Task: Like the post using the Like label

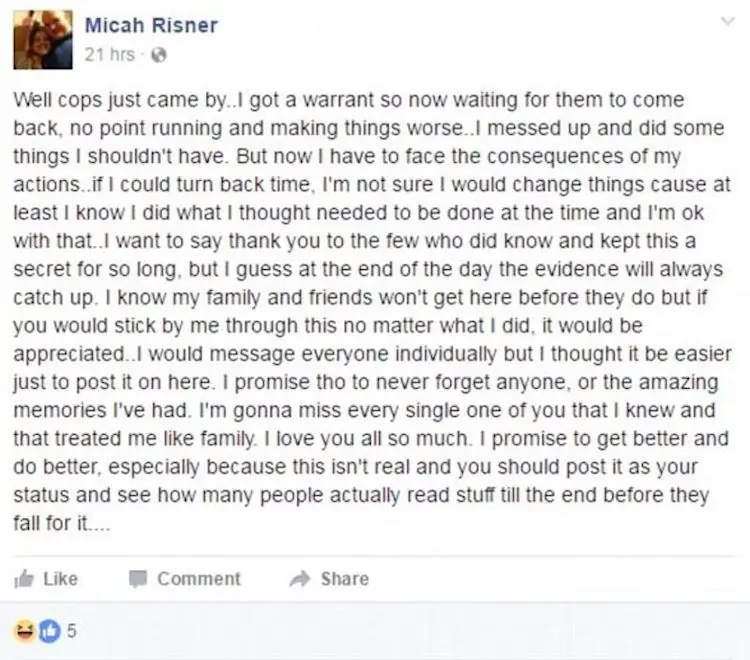Action: [x=61, y=579]
